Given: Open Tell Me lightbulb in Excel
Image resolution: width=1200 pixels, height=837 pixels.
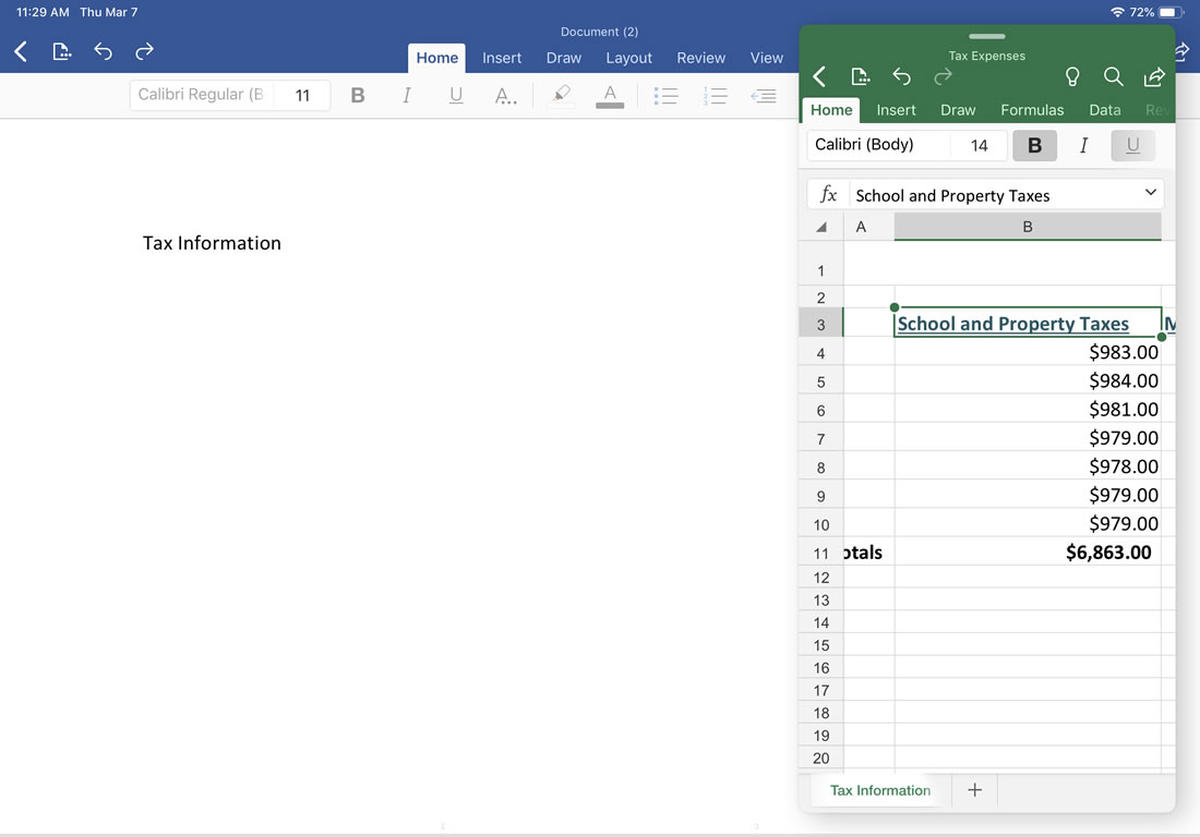Looking at the screenshot, I should 1071,77.
